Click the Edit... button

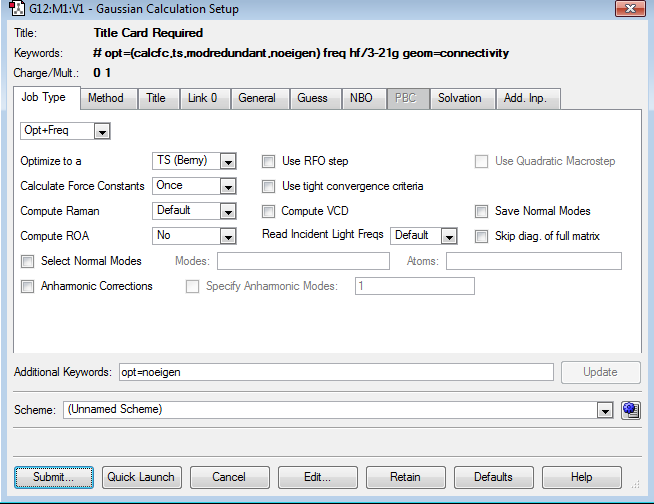point(318,477)
